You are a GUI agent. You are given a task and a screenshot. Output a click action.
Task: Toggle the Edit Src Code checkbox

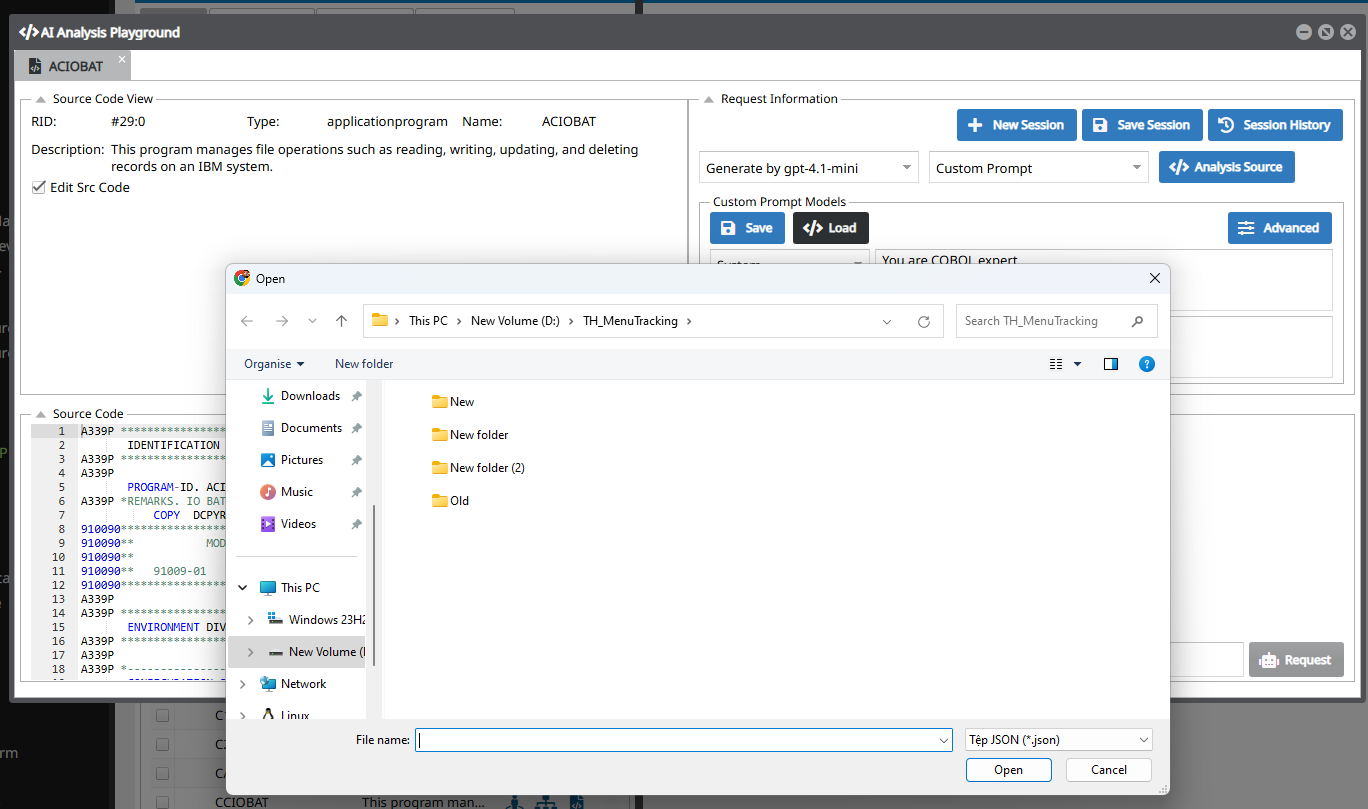coord(39,188)
